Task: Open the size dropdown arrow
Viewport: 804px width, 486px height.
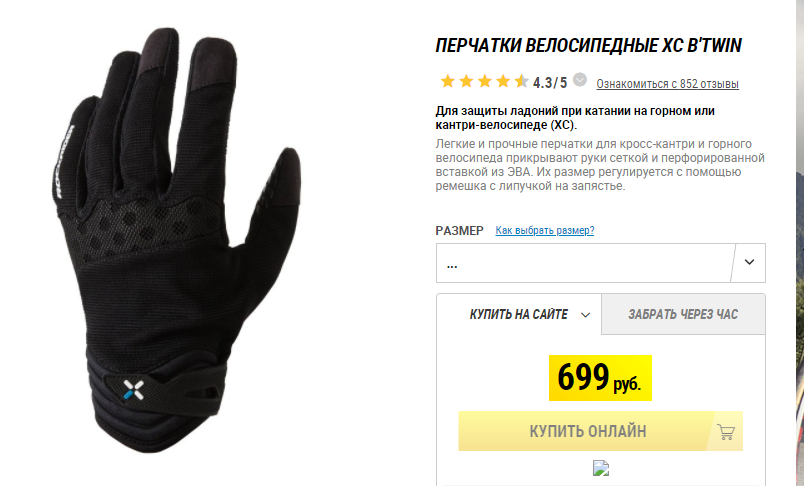Action: tap(749, 262)
